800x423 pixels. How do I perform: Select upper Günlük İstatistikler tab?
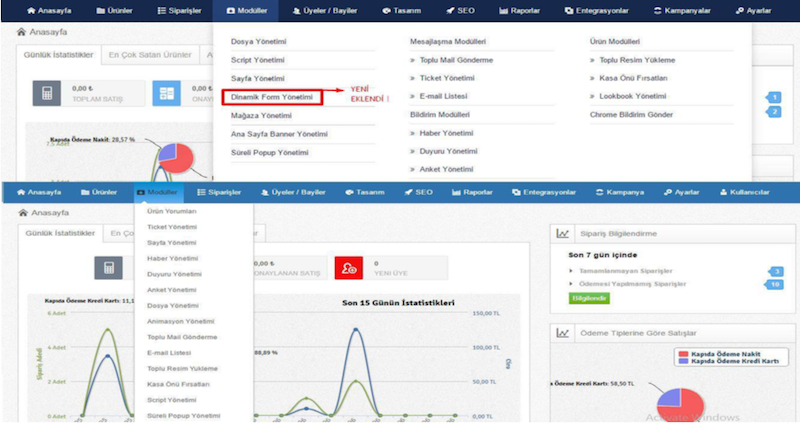tap(59, 55)
